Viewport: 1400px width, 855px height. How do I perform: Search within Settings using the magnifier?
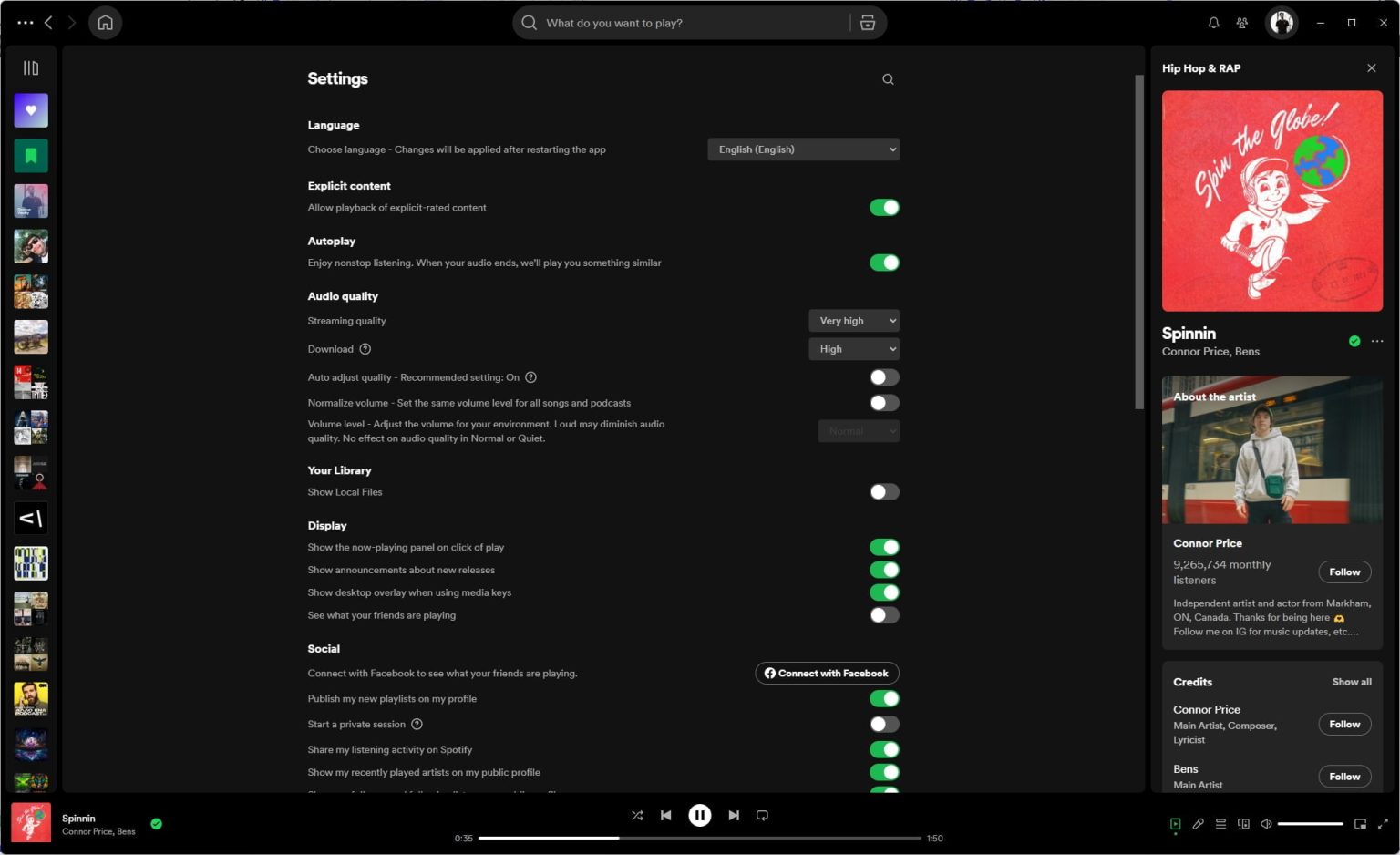point(888,79)
